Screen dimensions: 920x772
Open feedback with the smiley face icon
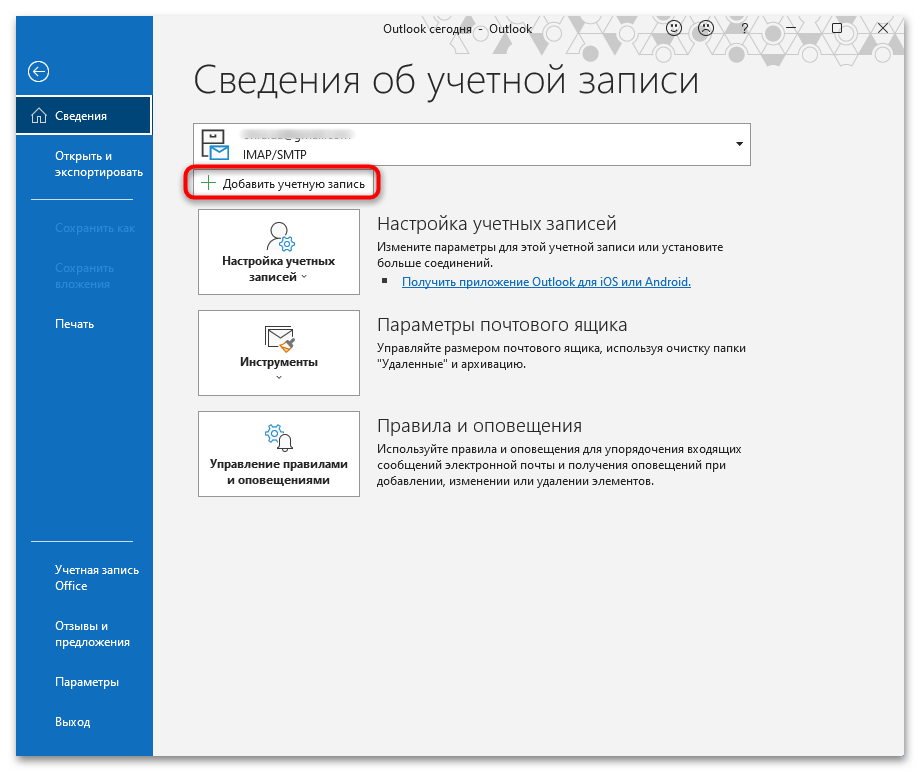[x=674, y=28]
